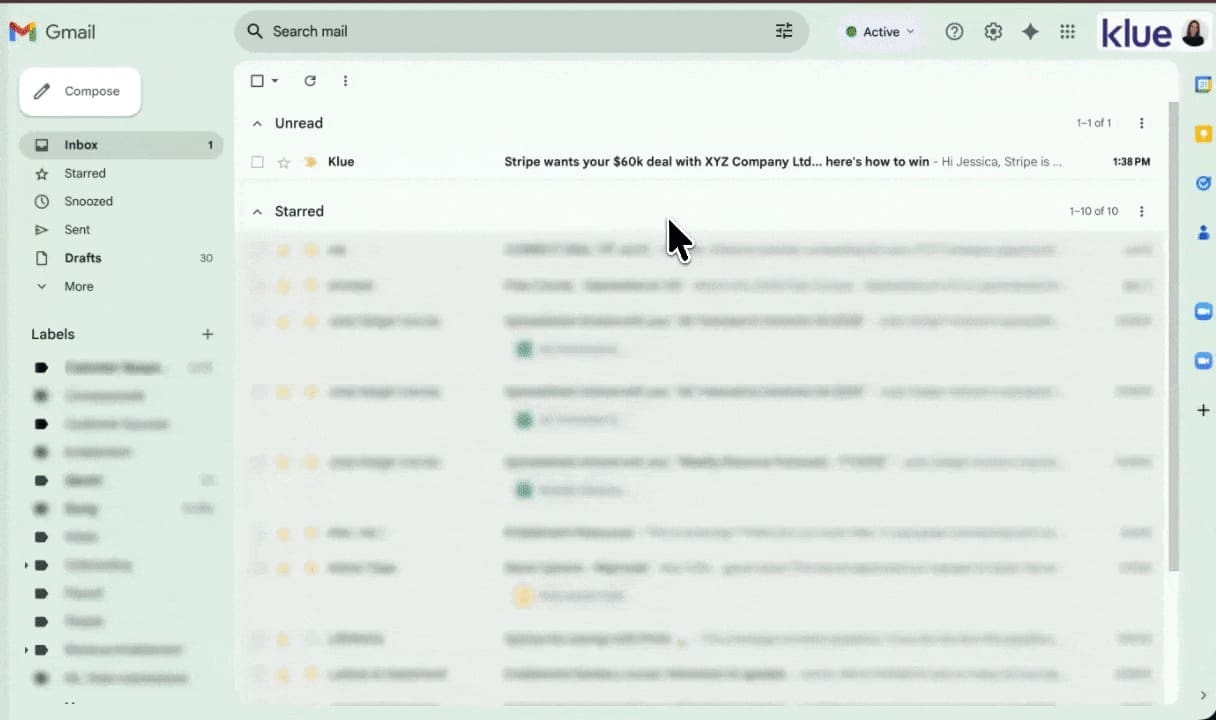This screenshot has height=720, width=1216.
Task: Collapse the Starred section
Action: [257, 211]
